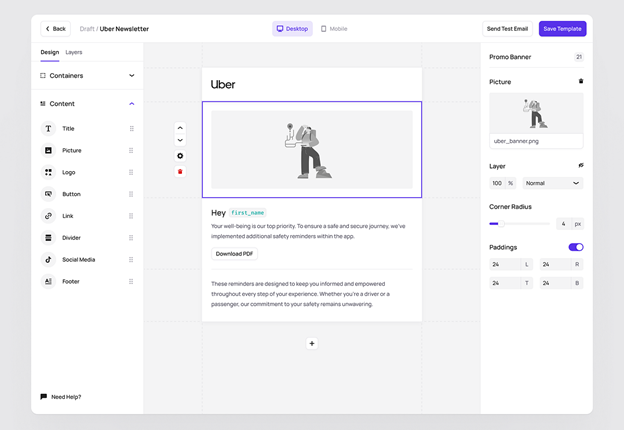Click the Need Help? link

coord(66,397)
